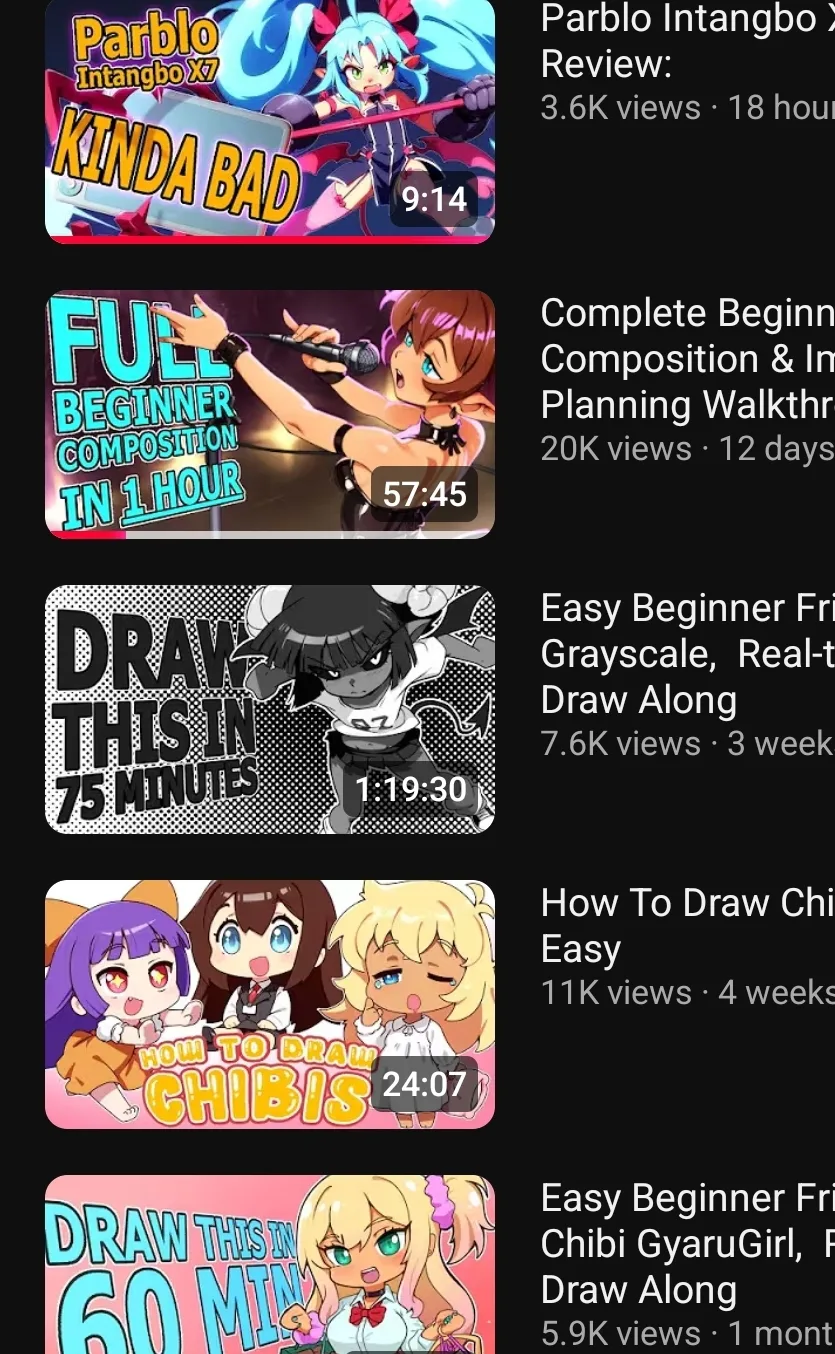Click the 24:07 duration badge
The image size is (835, 1354).
click(424, 1084)
